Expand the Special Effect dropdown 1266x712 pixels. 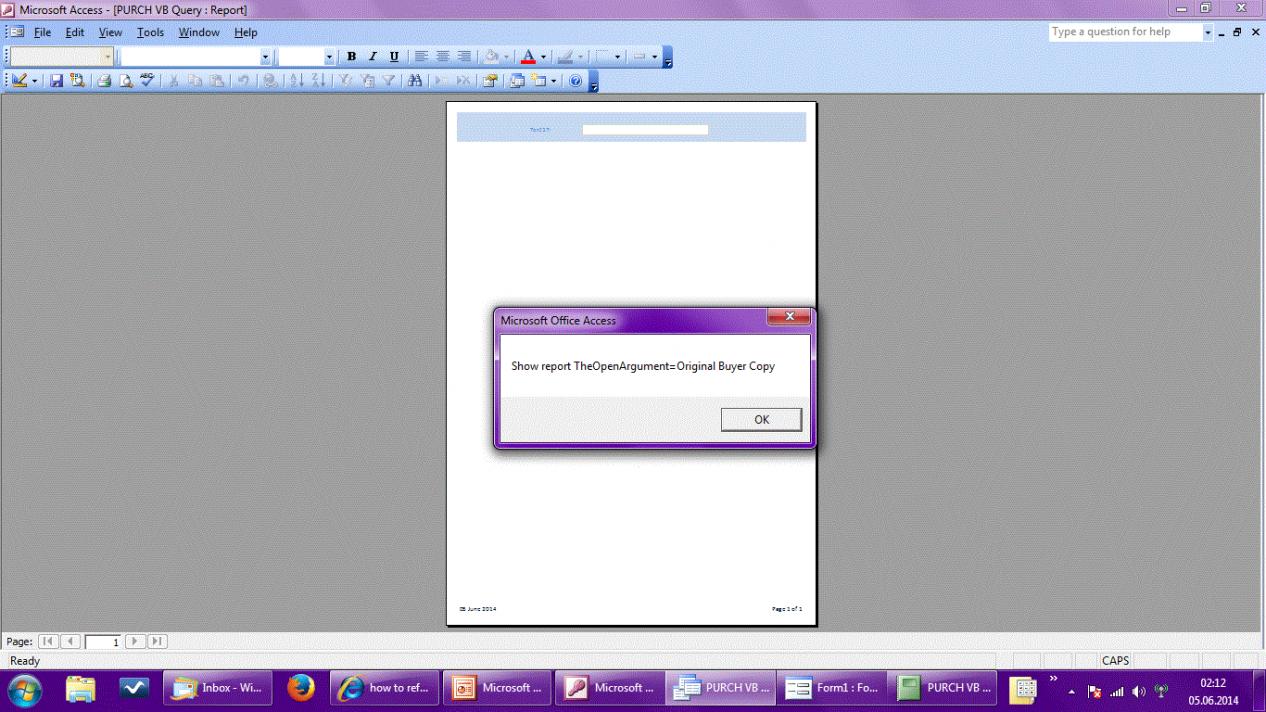(655, 57)
